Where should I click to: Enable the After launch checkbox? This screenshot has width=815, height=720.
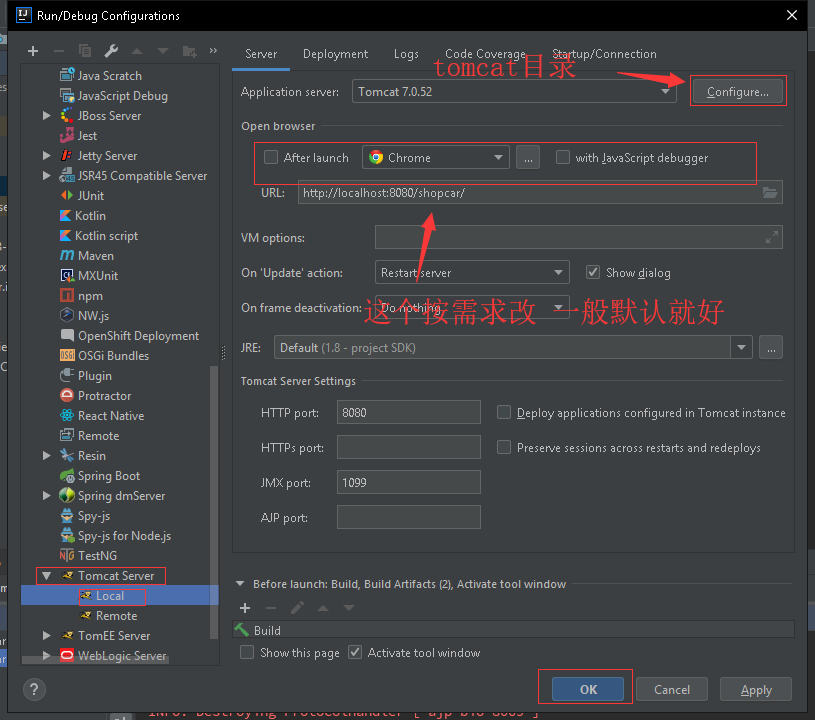(271, 157)
